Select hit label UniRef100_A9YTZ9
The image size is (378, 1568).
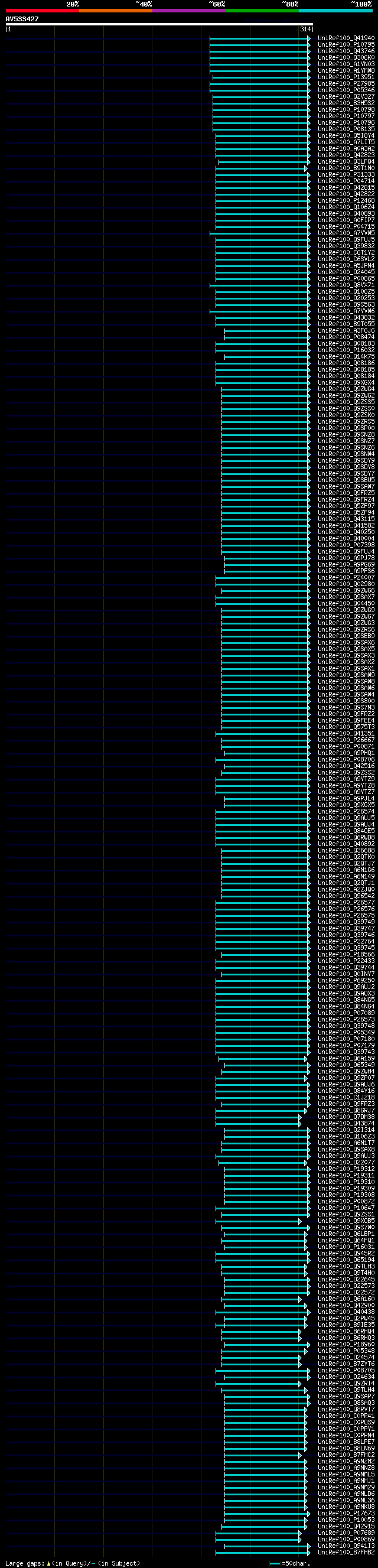point(346,779)
